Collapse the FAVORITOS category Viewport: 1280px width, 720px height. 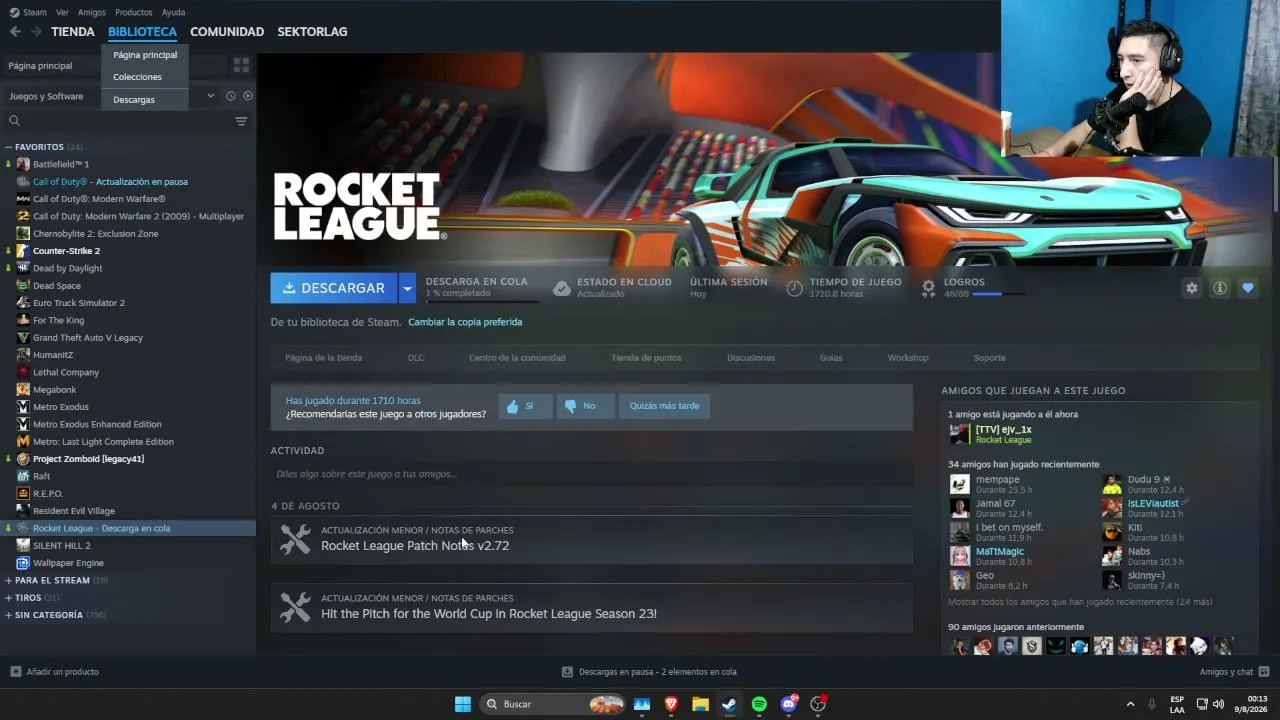8,147
